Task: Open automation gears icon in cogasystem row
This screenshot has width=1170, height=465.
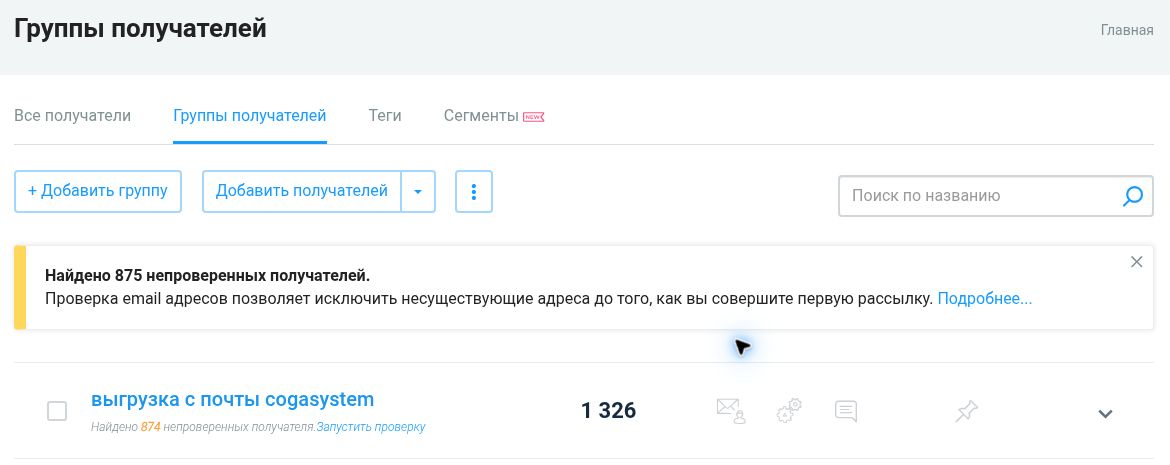Action: [x=789, y=411]
